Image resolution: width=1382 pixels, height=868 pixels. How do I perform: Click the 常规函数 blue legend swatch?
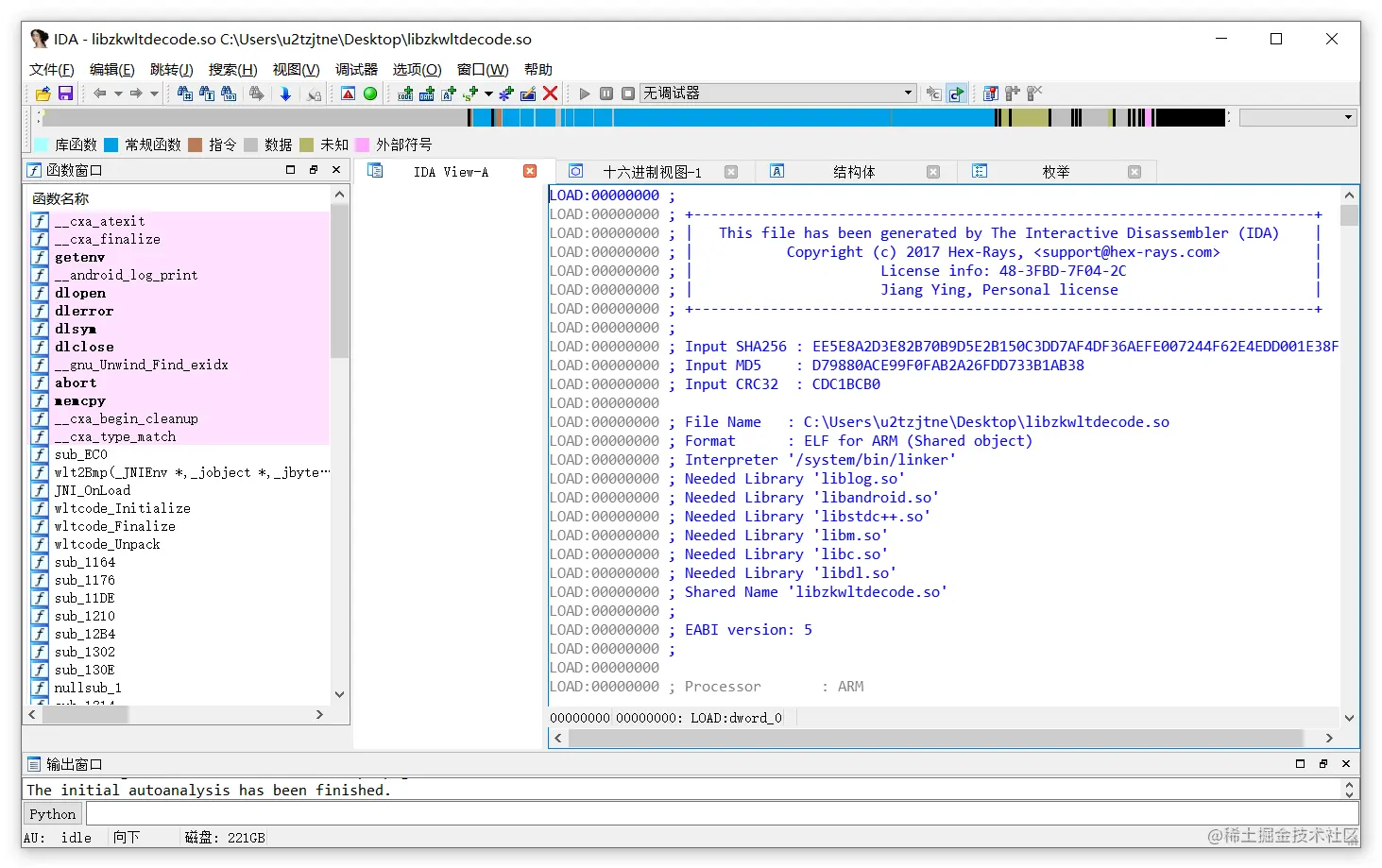coord(111,145)
